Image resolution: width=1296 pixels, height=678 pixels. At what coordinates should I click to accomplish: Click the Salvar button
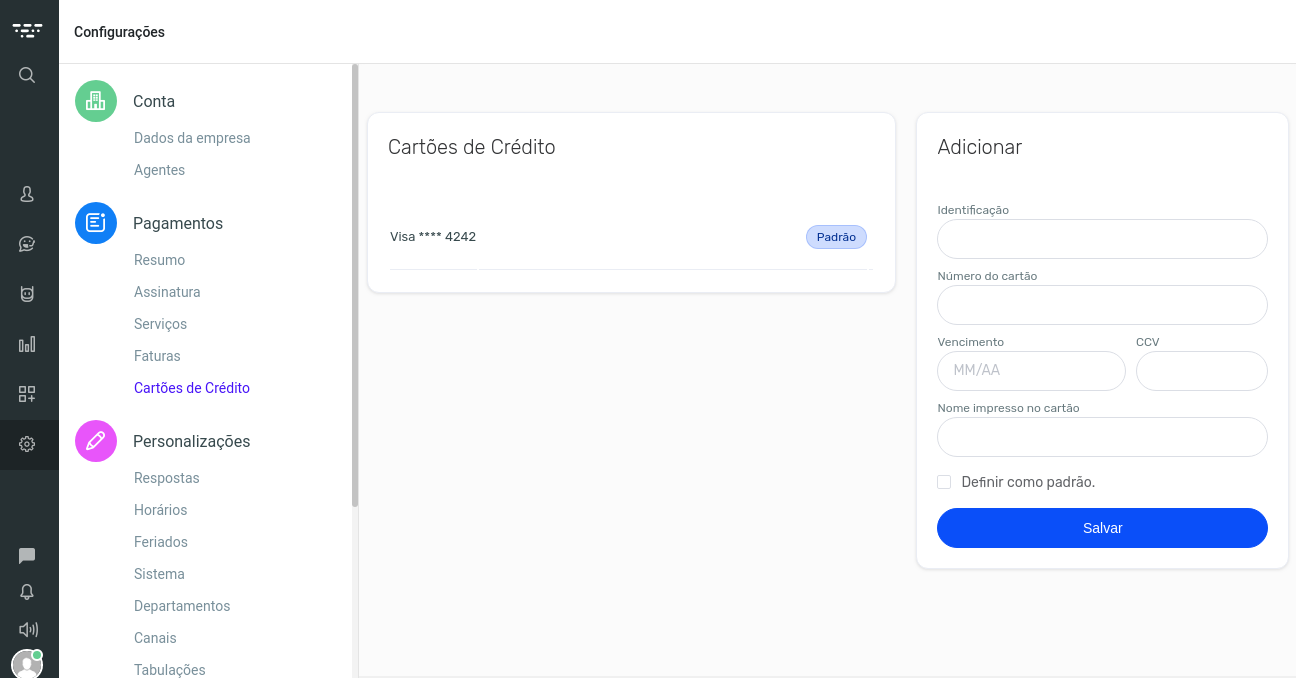1102,528
